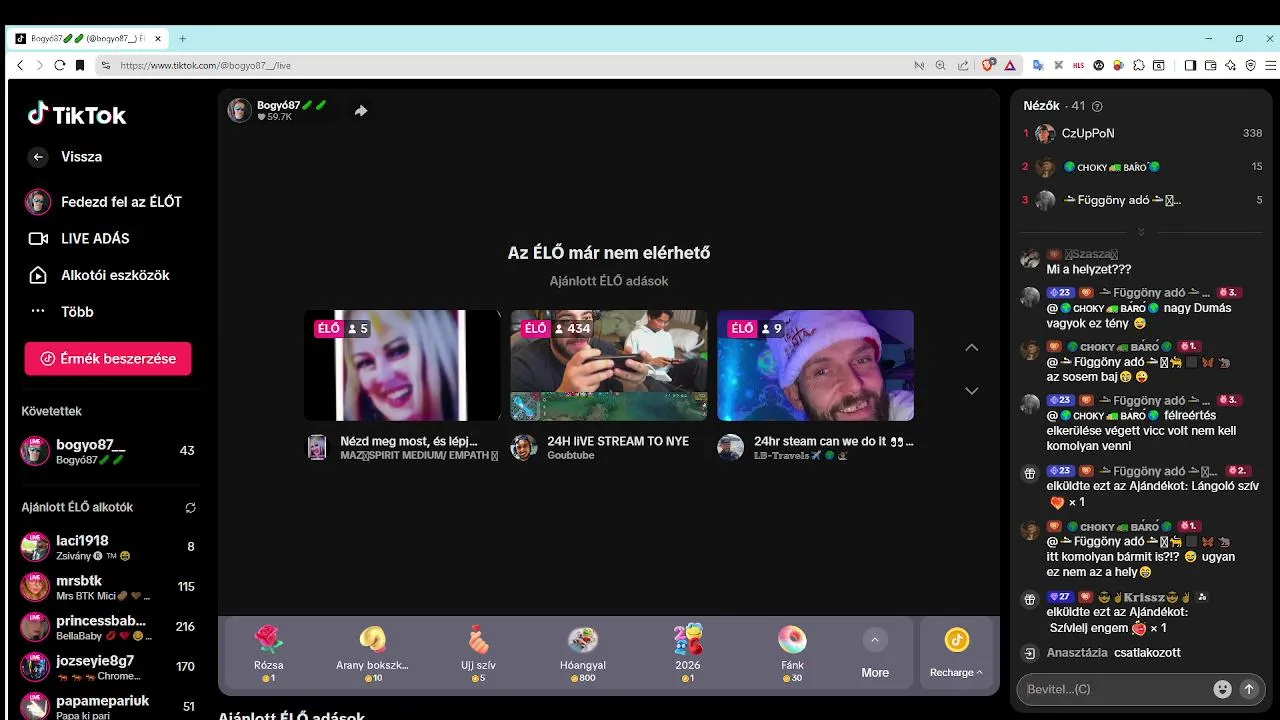The width and height of the screenshot is (1280, 720).
Task: Open the emoji picker in chat
Action: pos(1222,689)
